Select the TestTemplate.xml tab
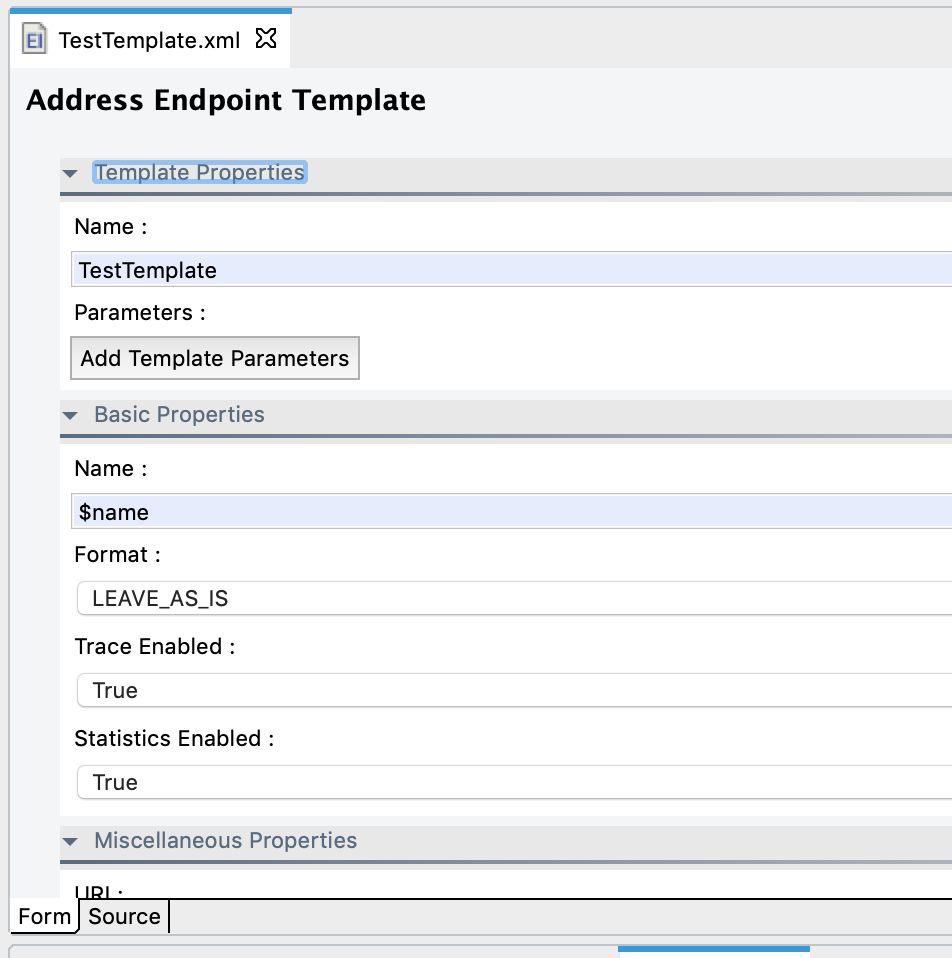Image resolution: width=952 pixels, height=958 pixels. (x=149, y=40)
